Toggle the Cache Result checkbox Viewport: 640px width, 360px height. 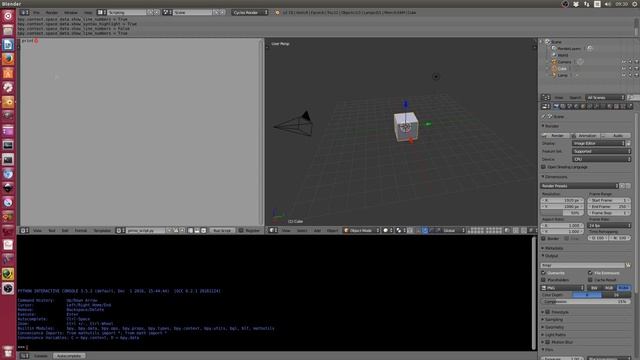pyautogui.click(x=590, y=280)
